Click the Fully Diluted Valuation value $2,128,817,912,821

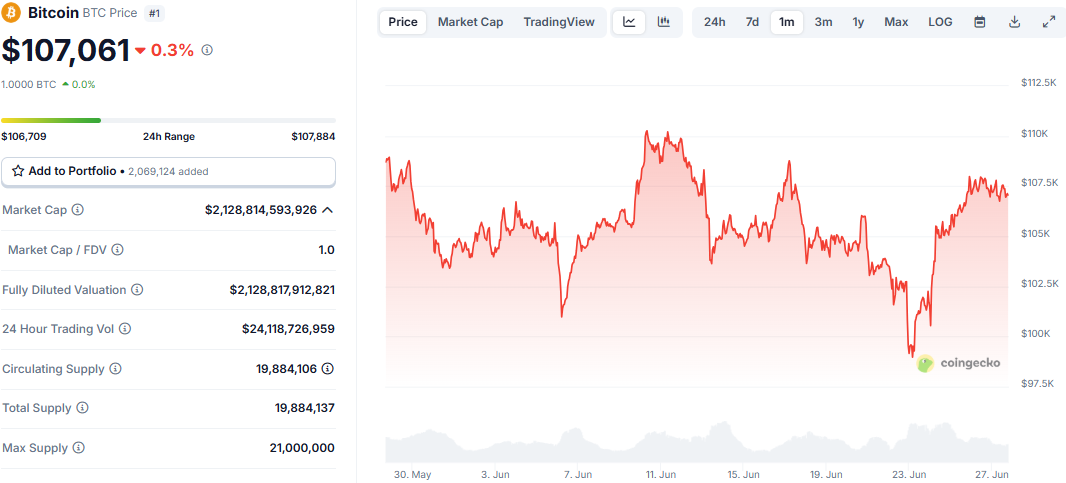(282, 290)
